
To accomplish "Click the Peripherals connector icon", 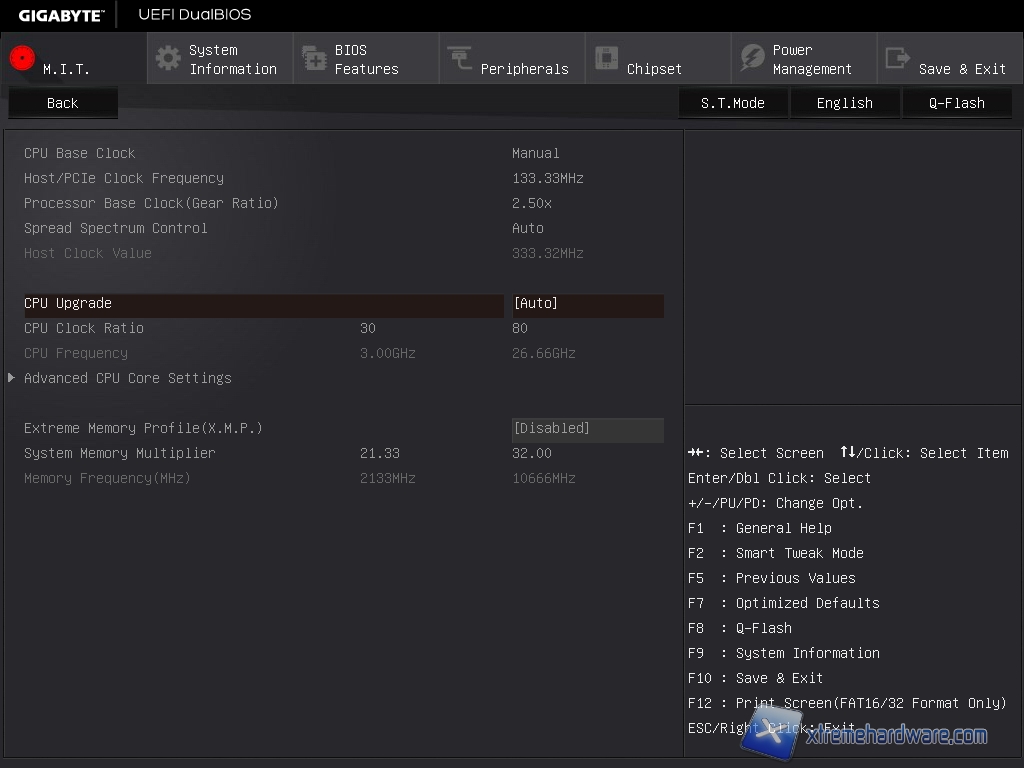I will (460, 58).
